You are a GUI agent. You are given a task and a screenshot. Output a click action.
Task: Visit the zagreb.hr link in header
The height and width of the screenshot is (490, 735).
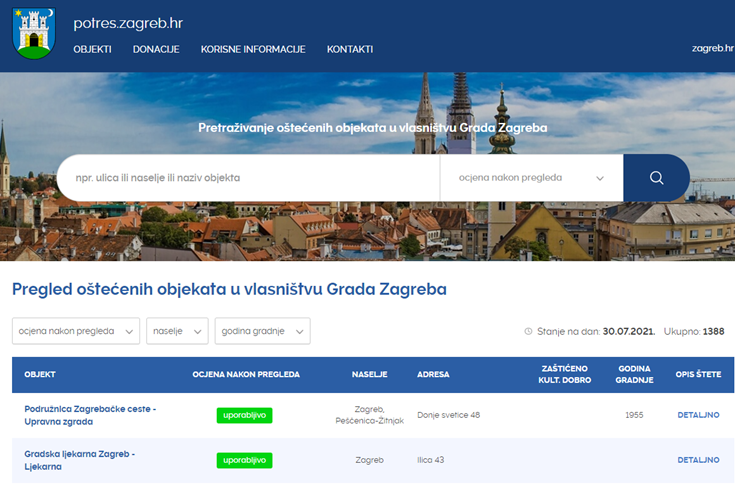(713, 49)
